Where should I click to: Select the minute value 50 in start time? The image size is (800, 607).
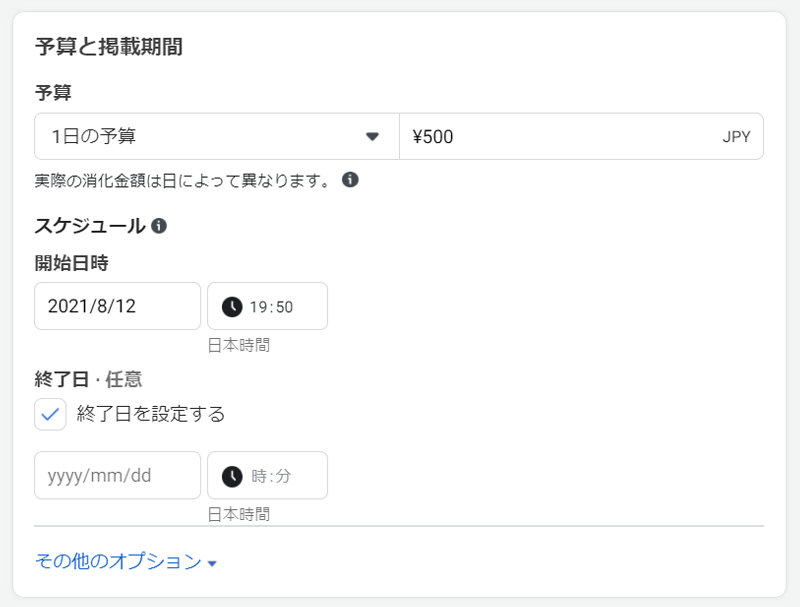(284, 307)
